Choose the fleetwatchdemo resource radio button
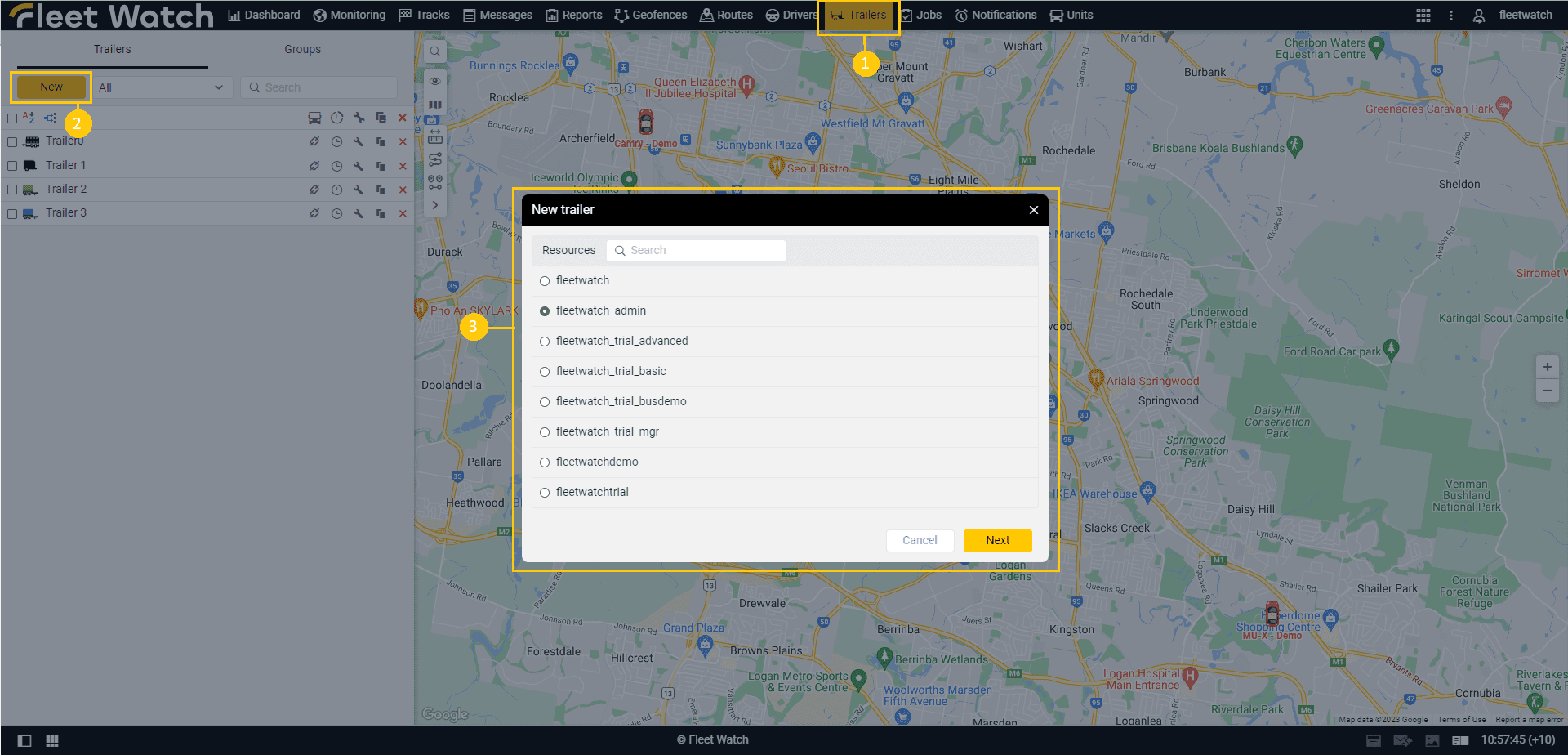1568x755 pixels. pyautogui.click(x=545, y=462)
